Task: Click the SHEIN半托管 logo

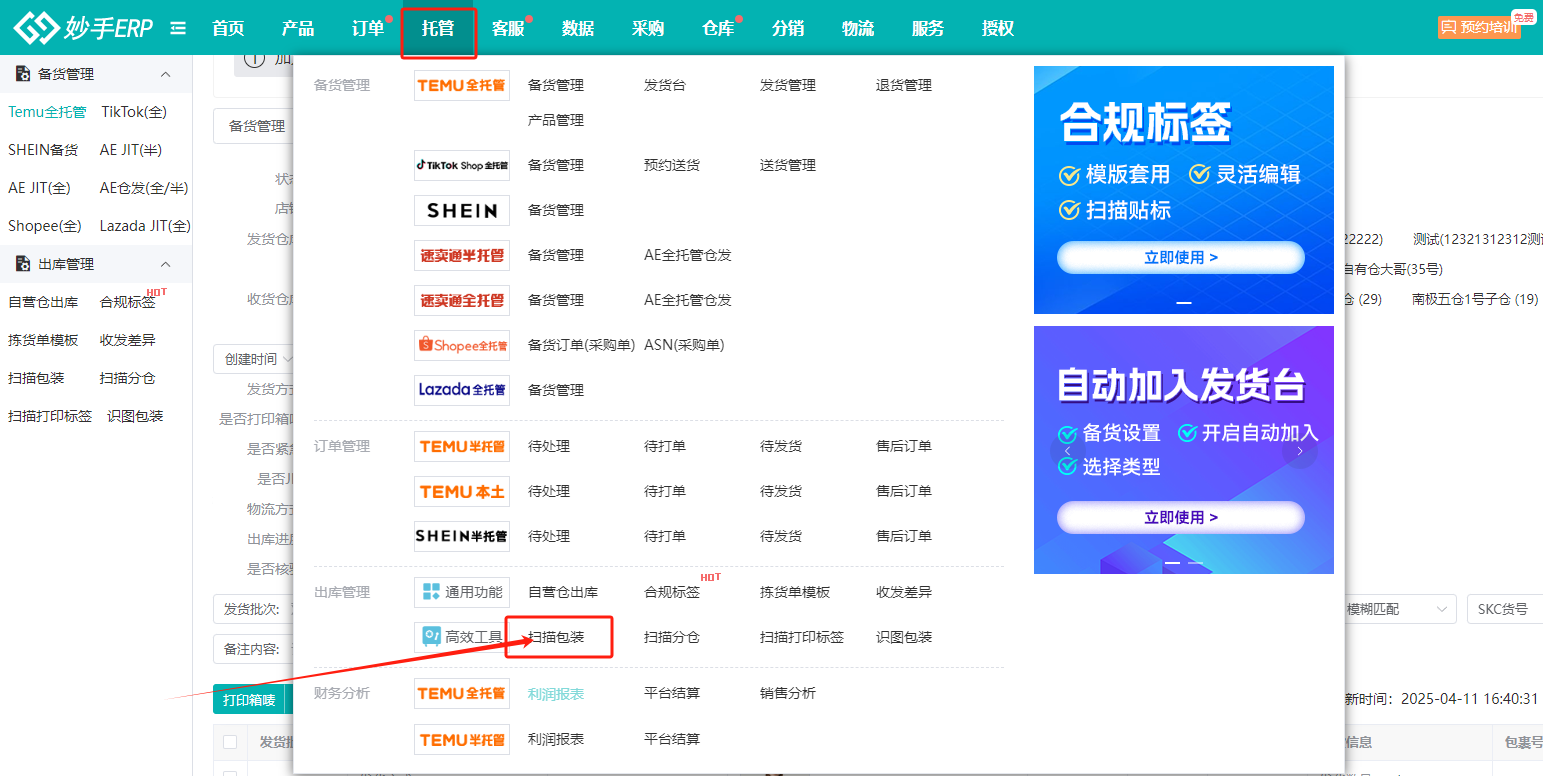Action: [x=462, y=536]
